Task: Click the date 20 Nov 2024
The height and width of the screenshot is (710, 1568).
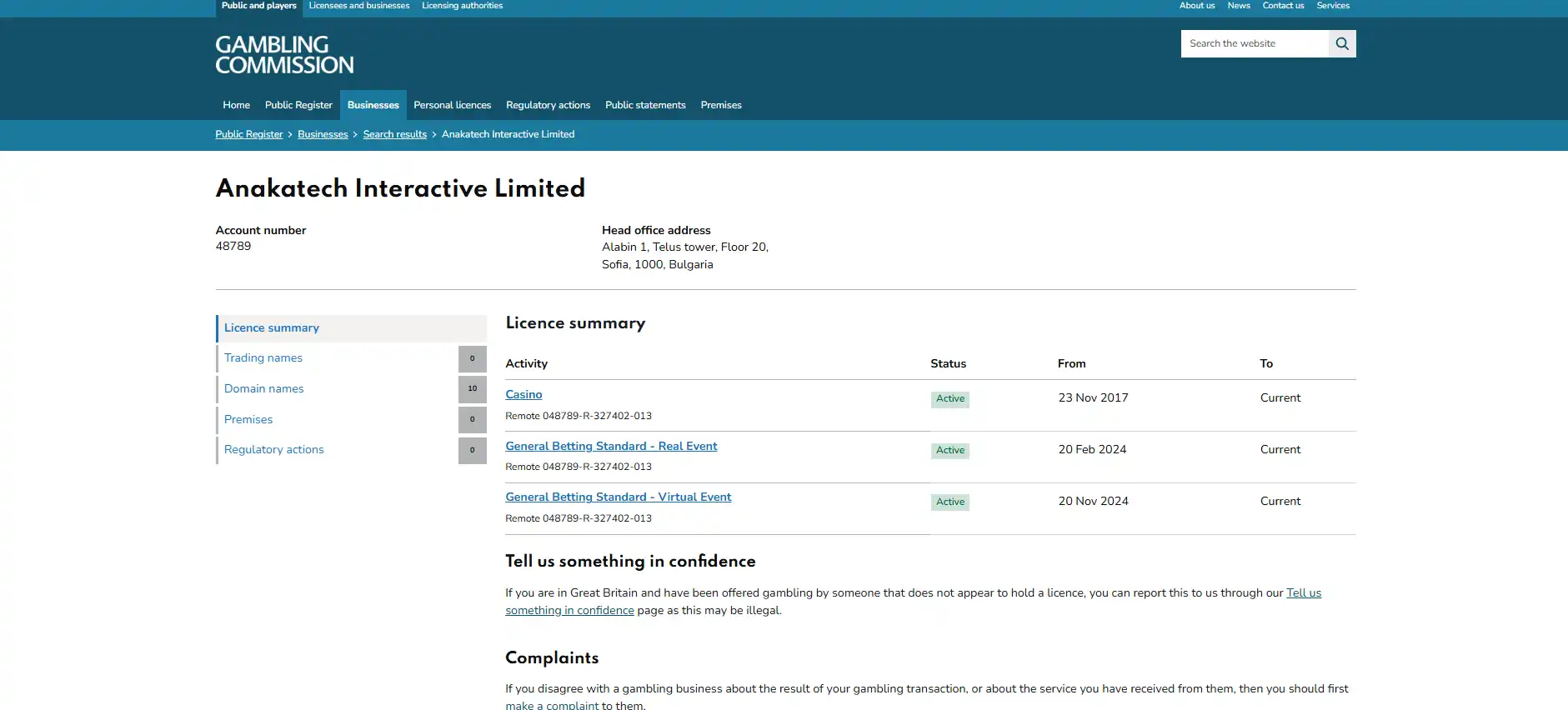Action: click(x=1094, y=502)
